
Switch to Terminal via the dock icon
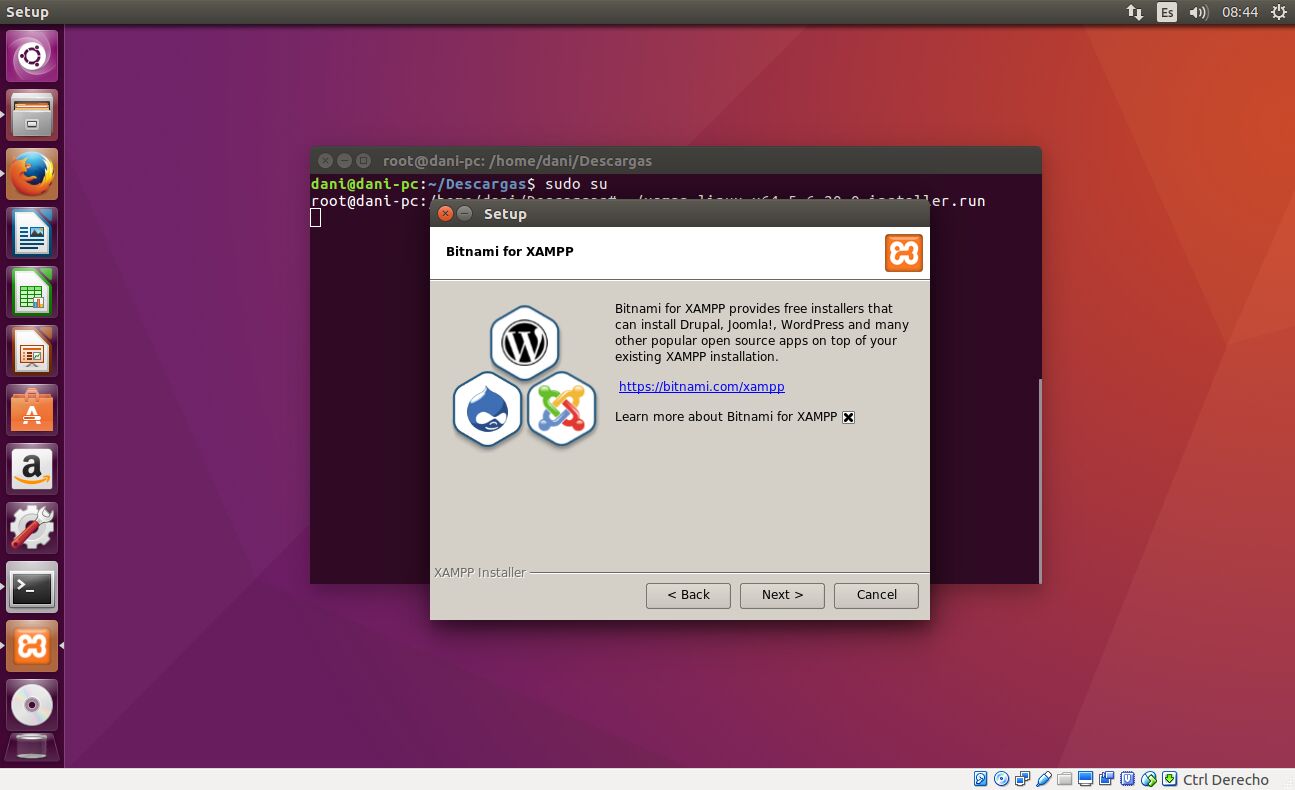pos(32,587)
